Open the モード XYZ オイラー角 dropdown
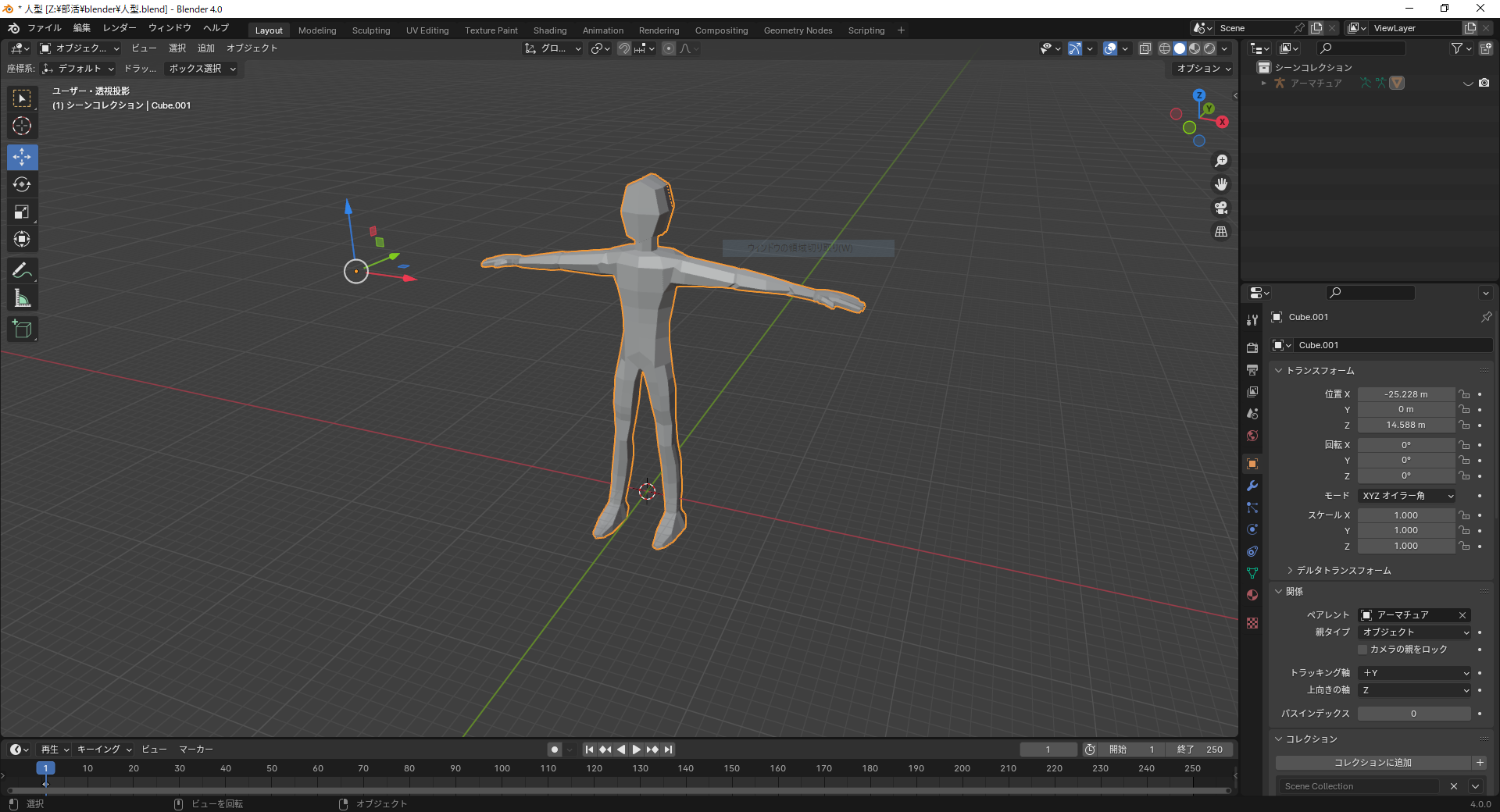The height and width of the screenshot is (812, 1500). point(1407,496)
